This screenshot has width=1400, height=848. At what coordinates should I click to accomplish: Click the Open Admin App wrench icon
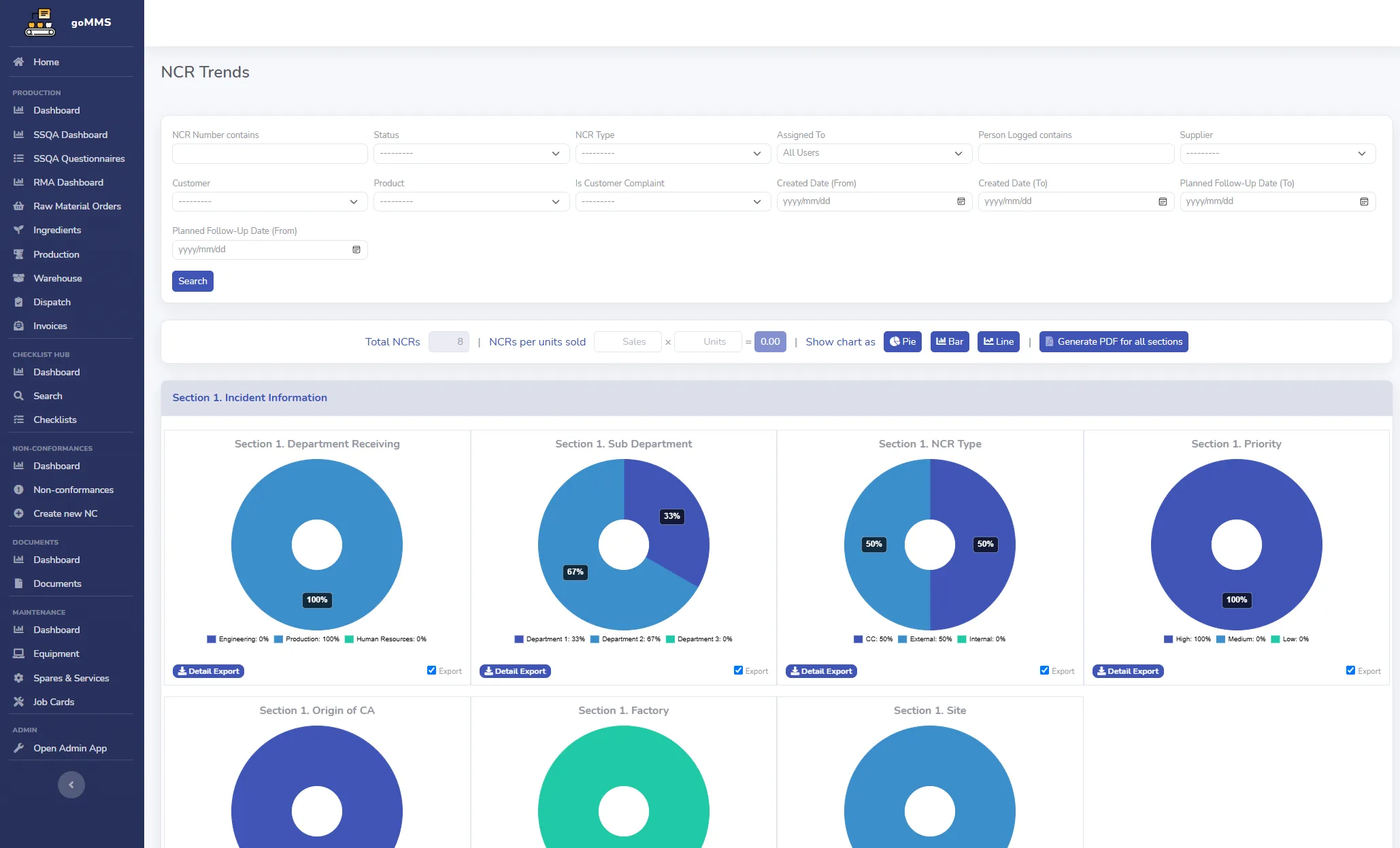click(18, 748)
